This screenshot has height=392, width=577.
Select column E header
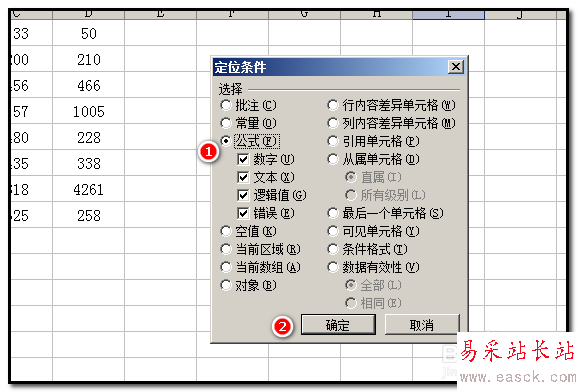[x=160, y=15]
